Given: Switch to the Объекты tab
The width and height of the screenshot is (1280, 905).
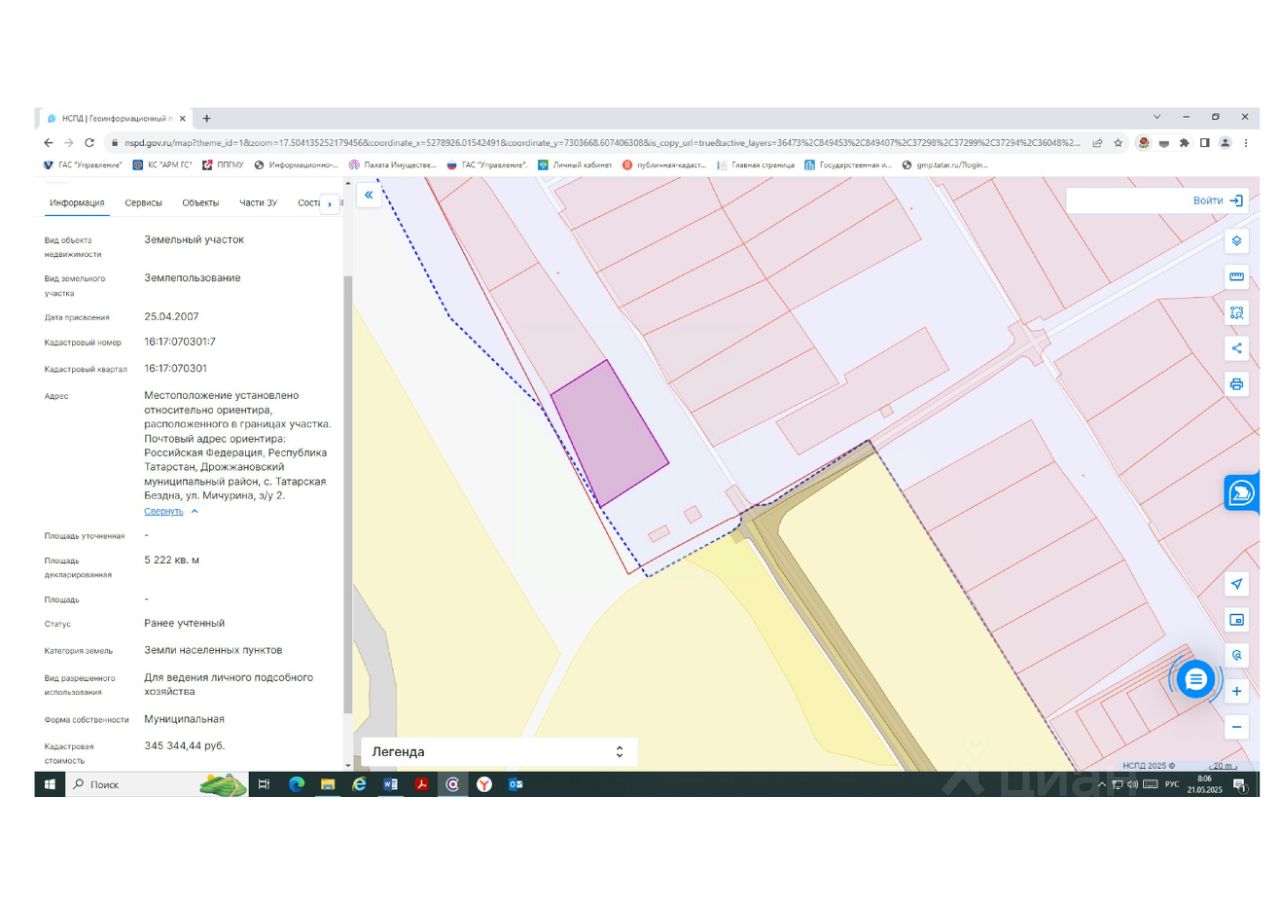Looking at the screenshot, I should [x=200, y=202].
